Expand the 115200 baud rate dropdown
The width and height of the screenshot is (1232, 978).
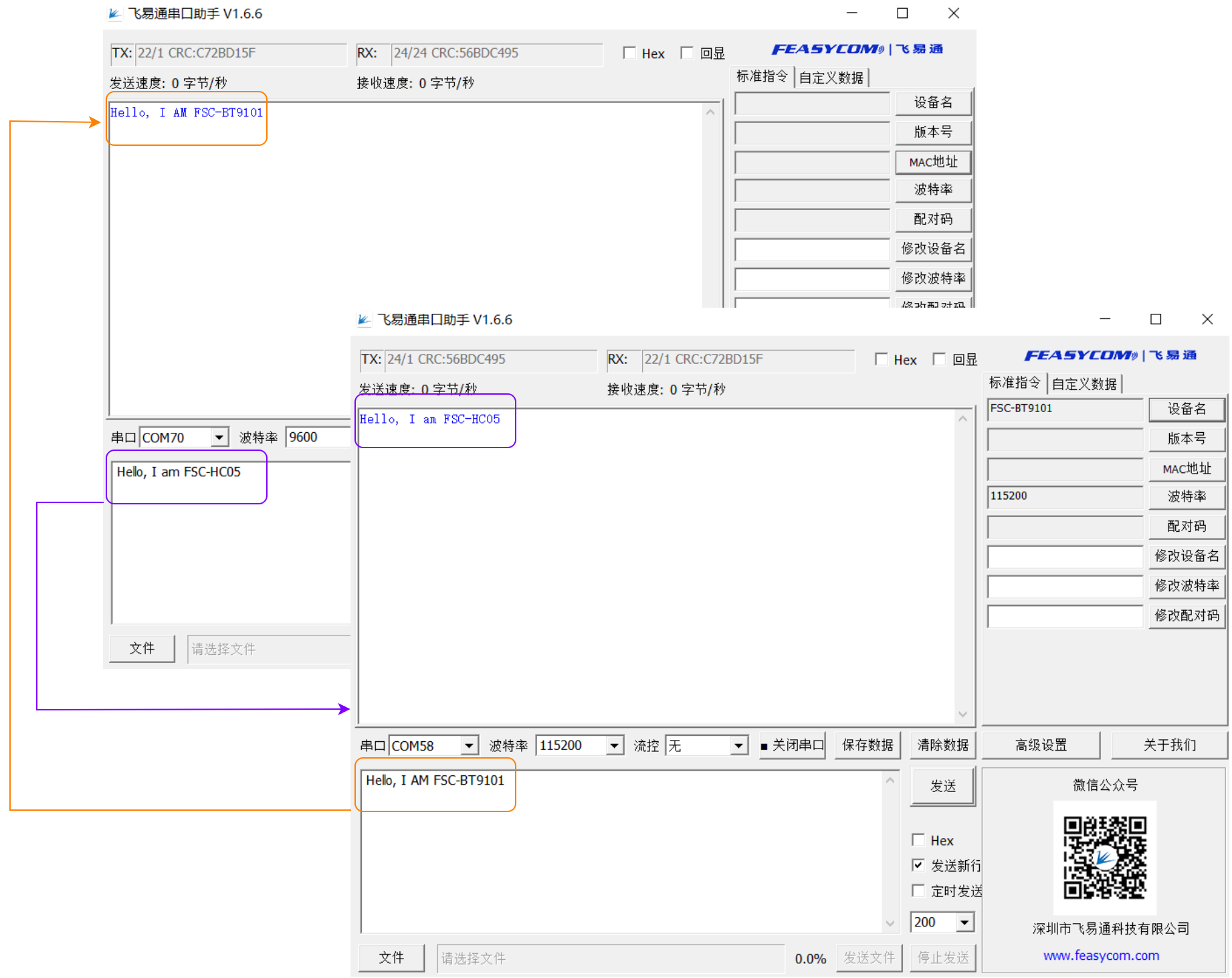614,745
